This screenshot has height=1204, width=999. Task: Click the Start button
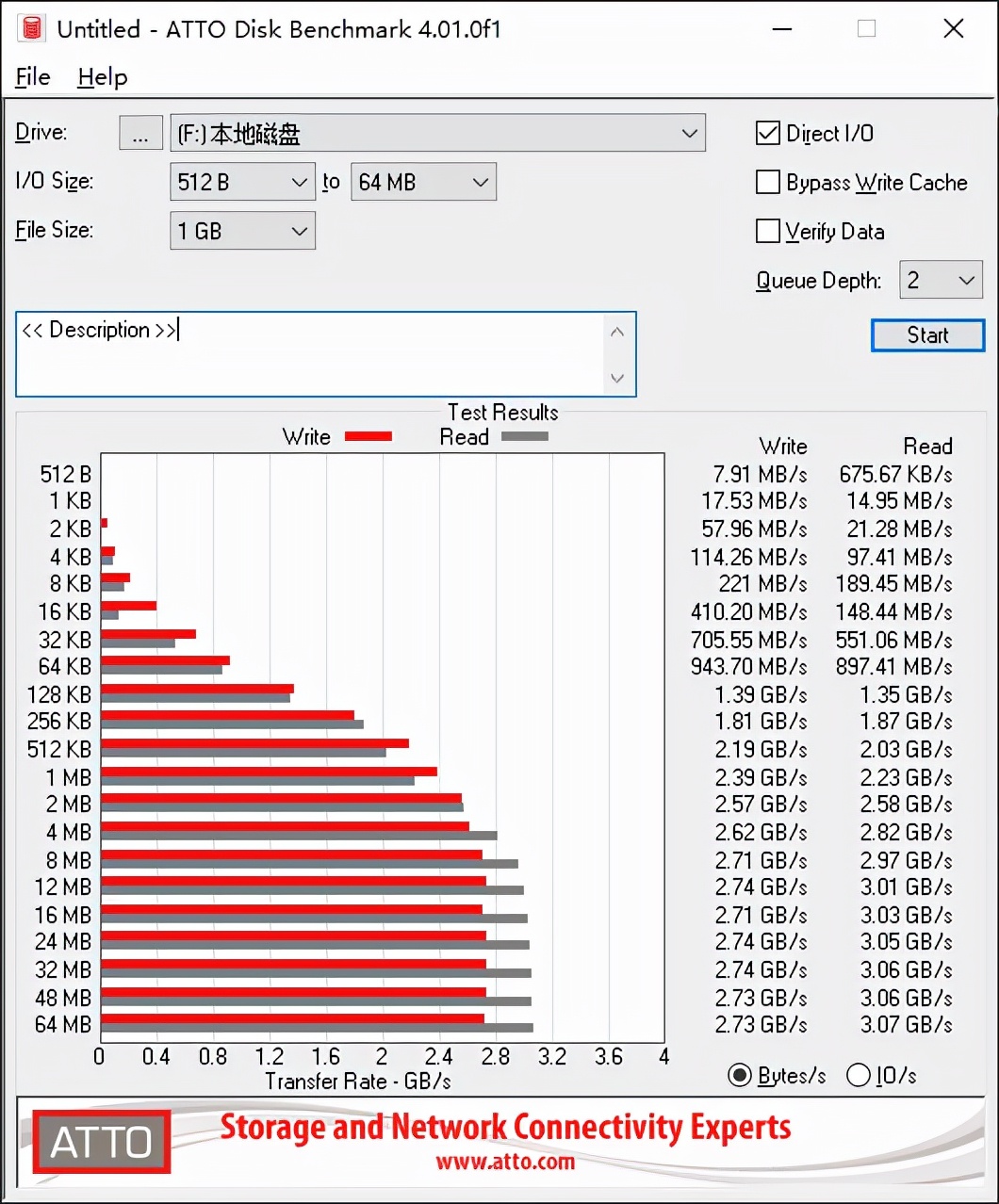coord(927,335)
